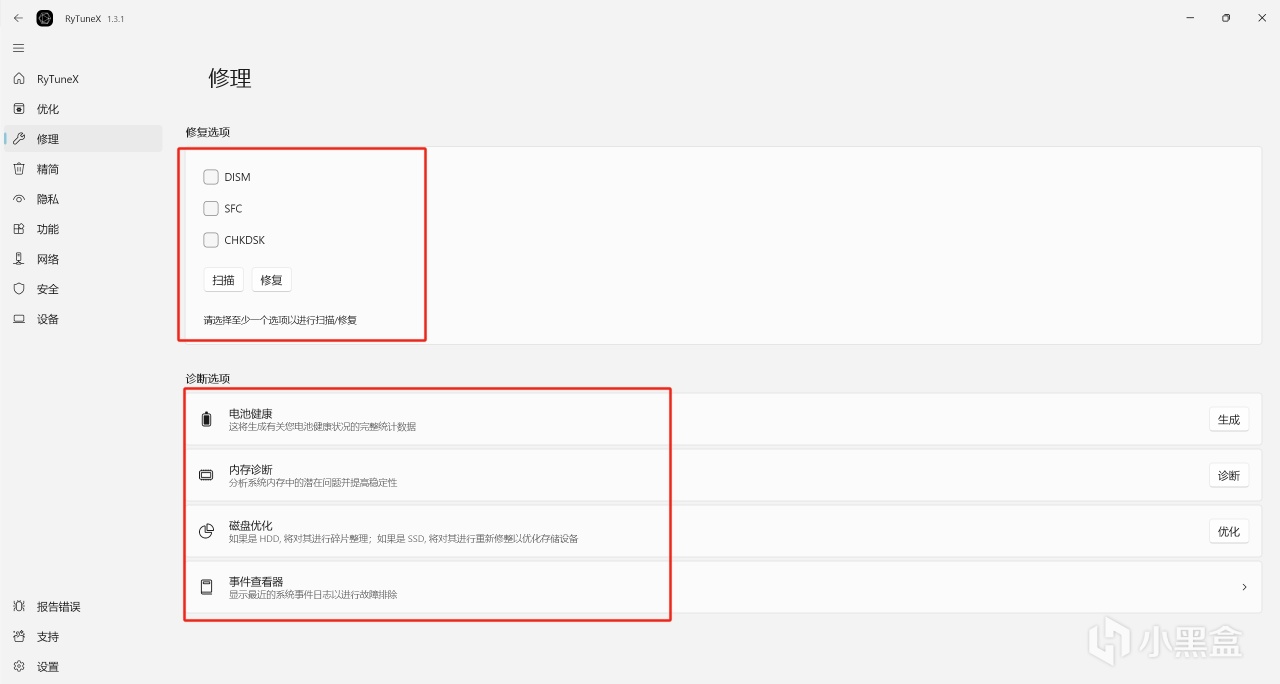This screenshot has width=1280, height=684.
Task: Enable the CHKDSK checkbox
Action: coord(211,240)
